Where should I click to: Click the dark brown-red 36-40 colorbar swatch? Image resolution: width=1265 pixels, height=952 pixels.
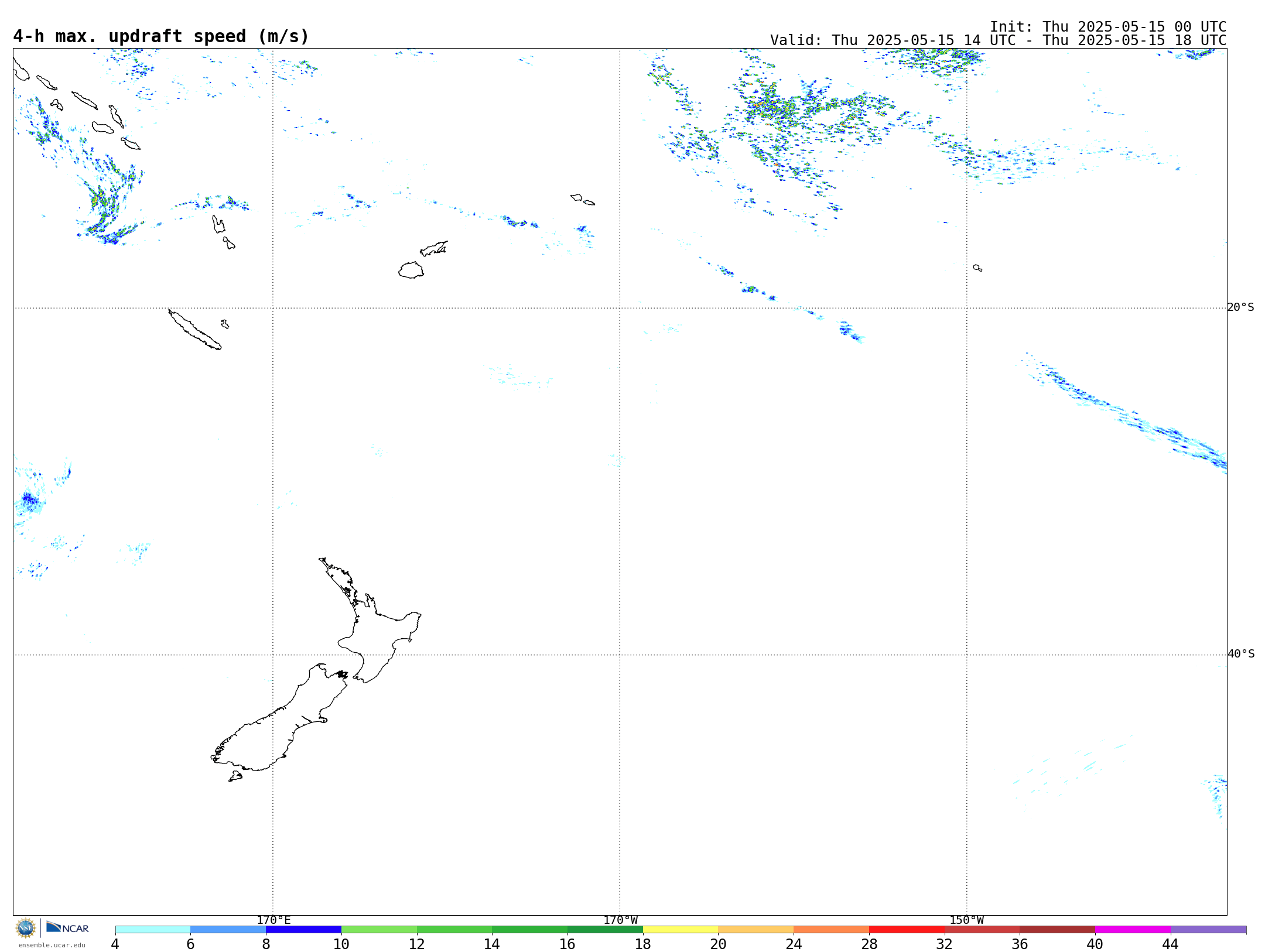(1057, 929)
